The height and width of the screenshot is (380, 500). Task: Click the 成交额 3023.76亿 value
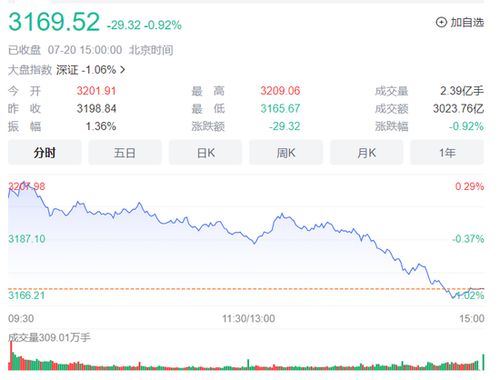click(x=458, y=109)
